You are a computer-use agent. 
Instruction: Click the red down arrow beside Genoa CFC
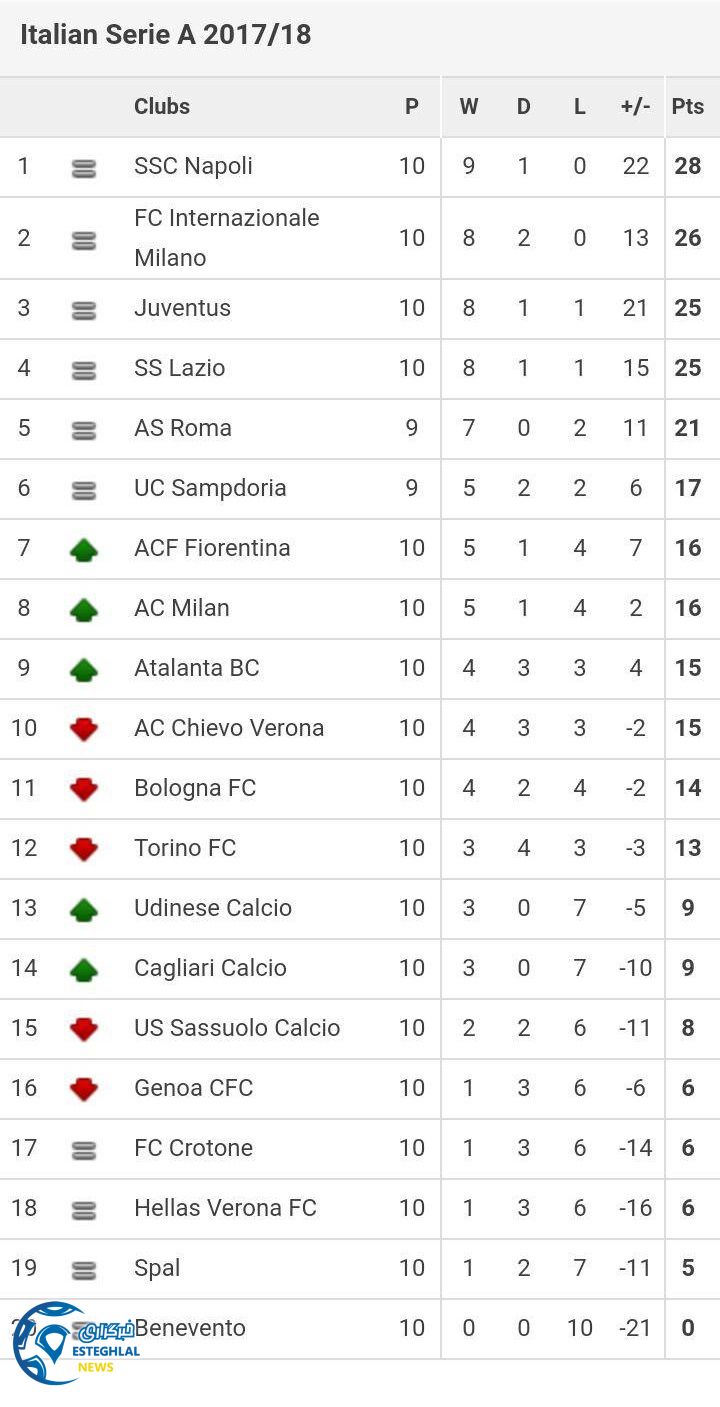(x=84, y=1089)
